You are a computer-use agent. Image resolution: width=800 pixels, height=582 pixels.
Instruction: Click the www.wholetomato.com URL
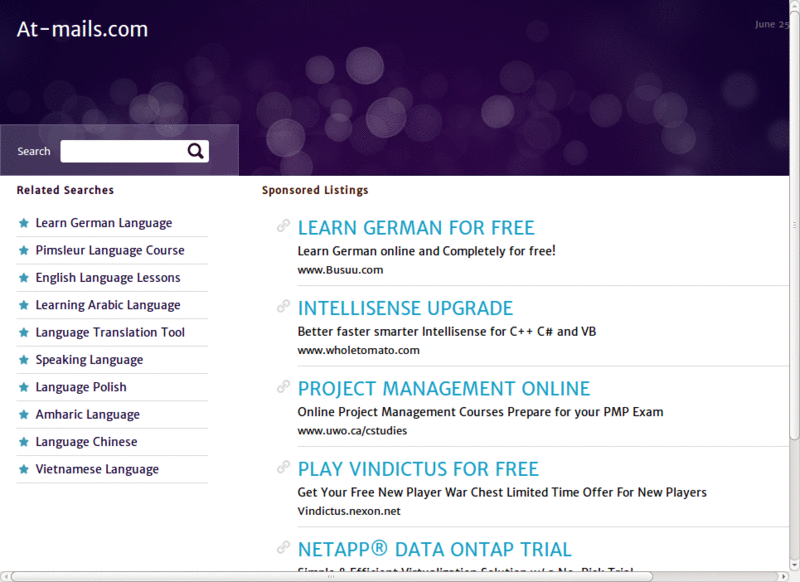[x=359, y=350]
